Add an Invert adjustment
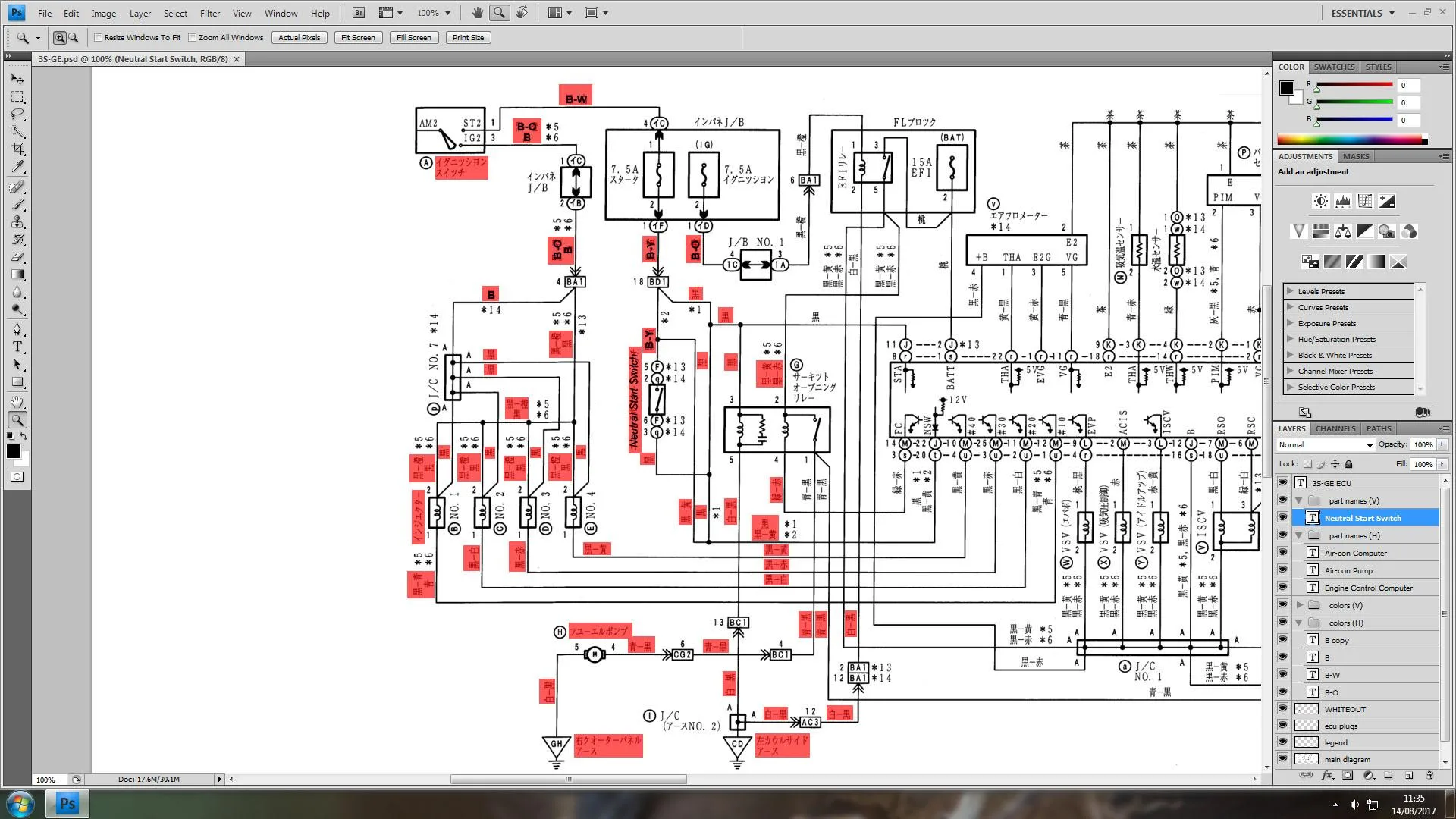The image size is (1456, 819). [x=1310, y=262]
